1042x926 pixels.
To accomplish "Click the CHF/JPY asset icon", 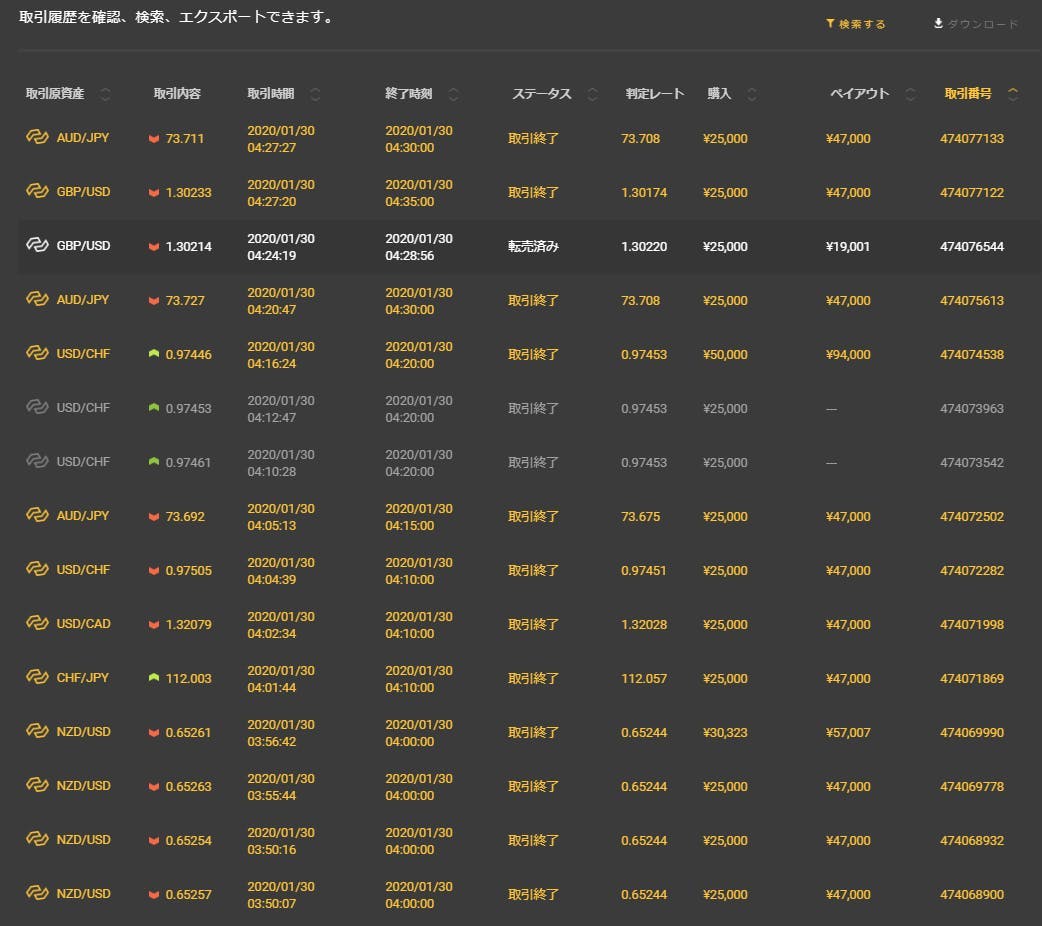I will (37, 678).
